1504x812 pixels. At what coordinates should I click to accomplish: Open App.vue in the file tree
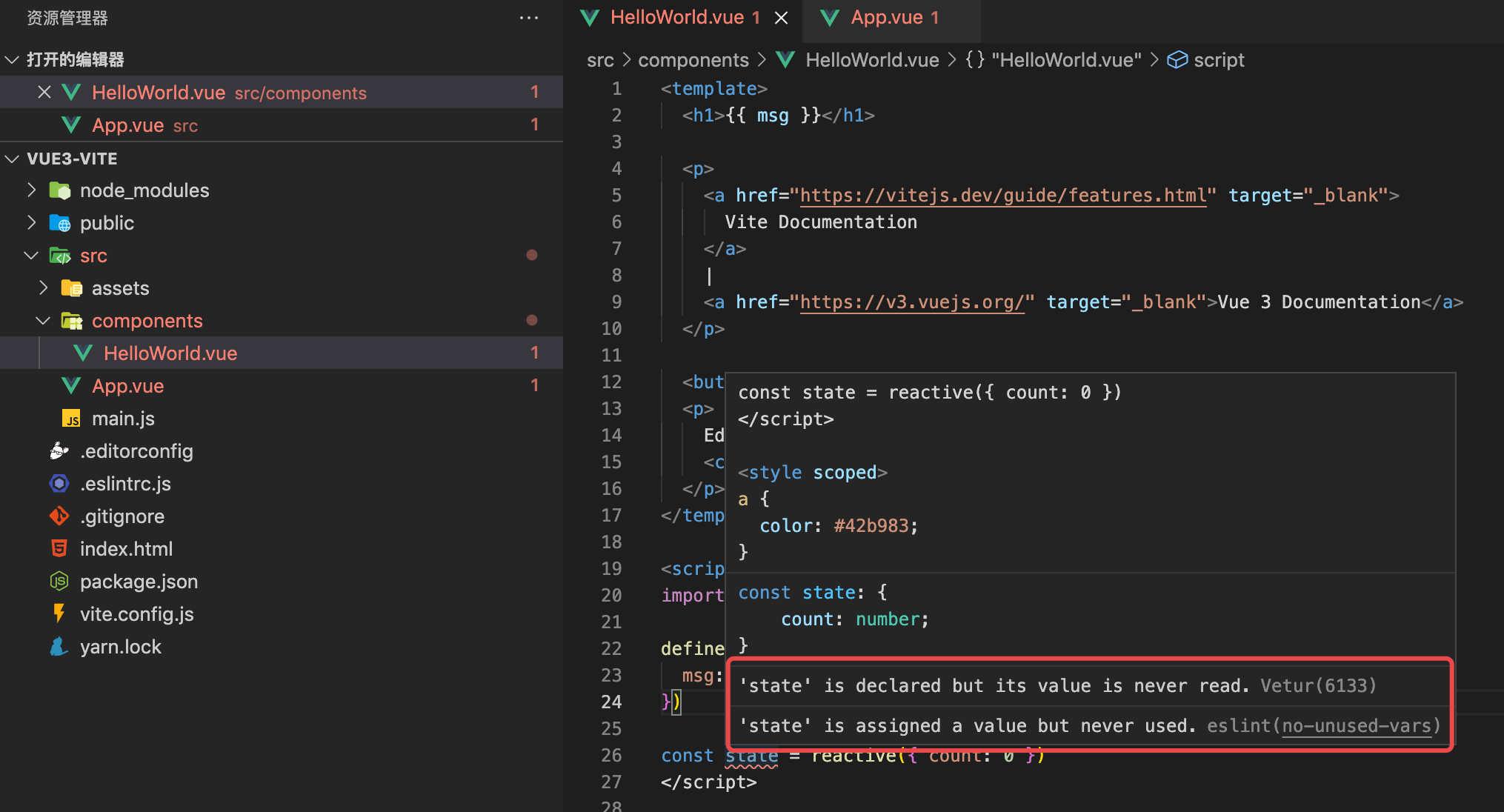click(x=127, y=386)
